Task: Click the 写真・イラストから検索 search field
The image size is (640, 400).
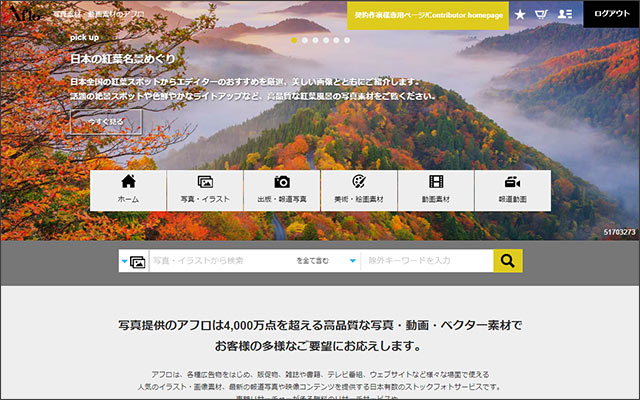Action: (x=215, y=261)
